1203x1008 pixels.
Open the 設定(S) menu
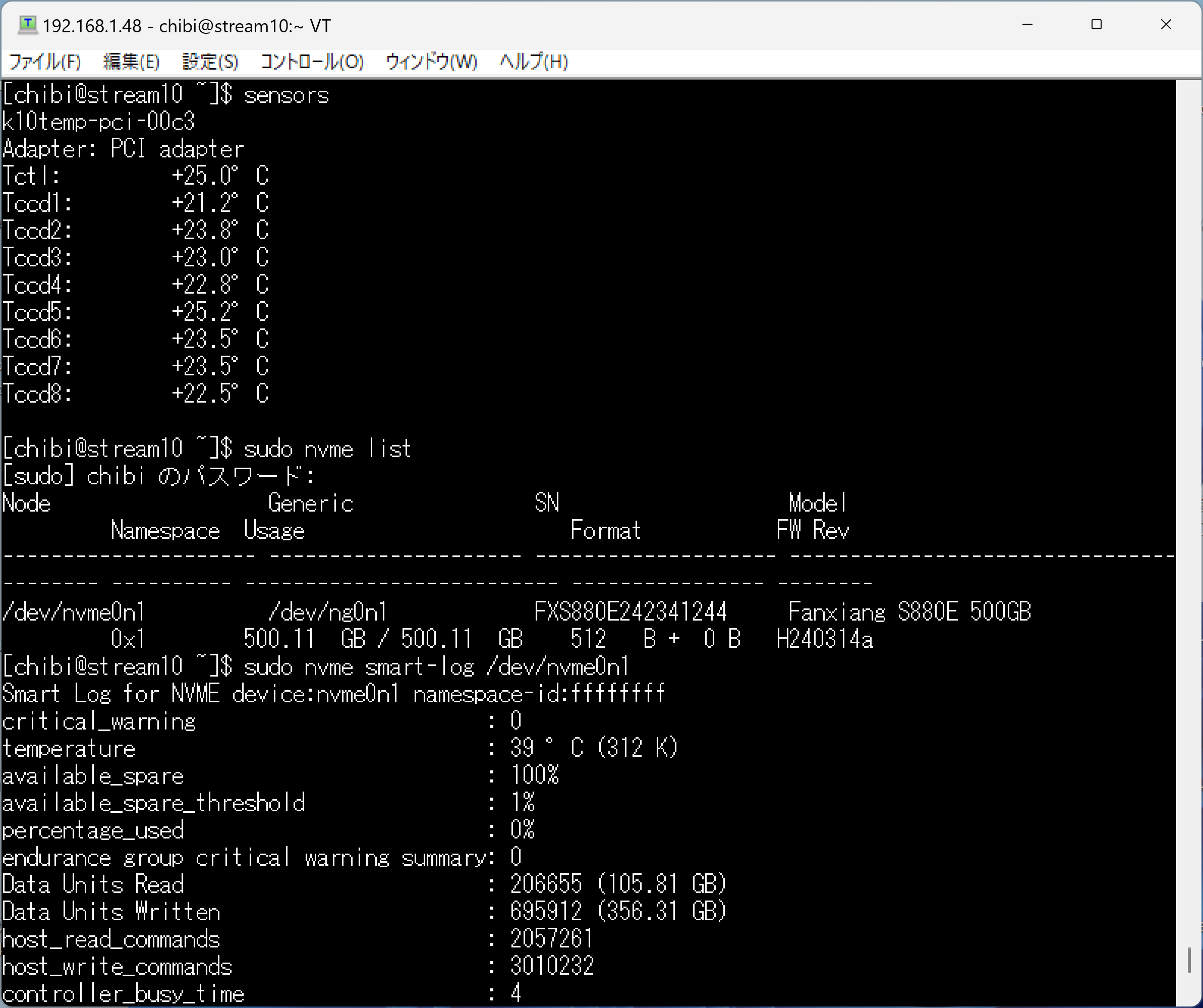[210, 62]
